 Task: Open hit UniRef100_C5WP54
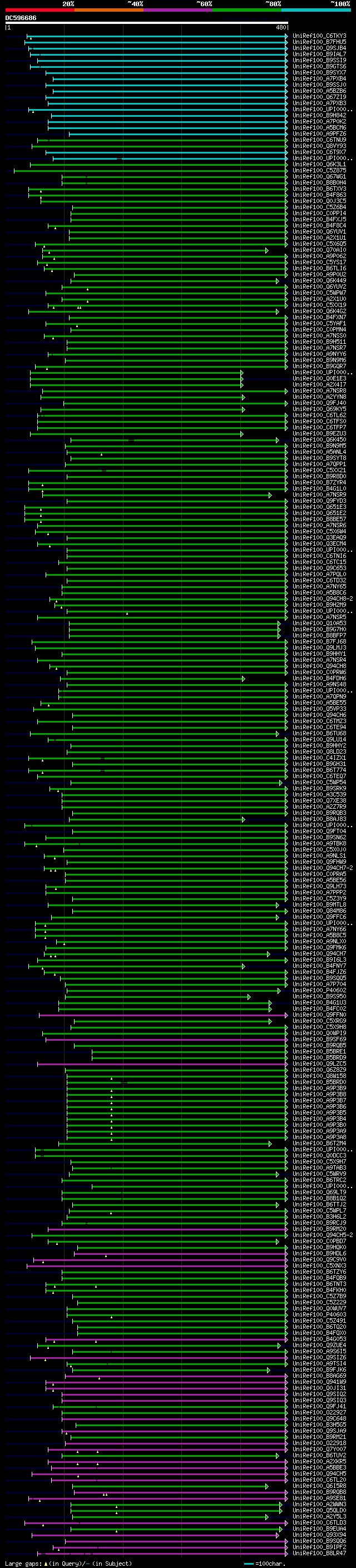319,782
